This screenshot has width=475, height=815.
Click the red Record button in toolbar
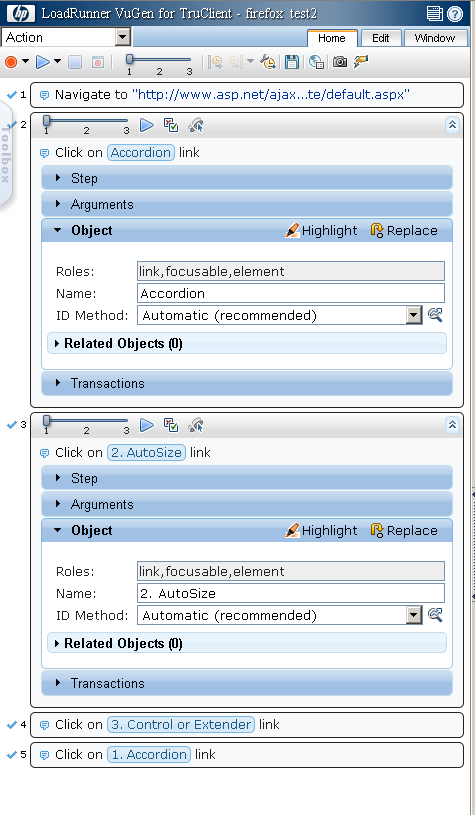(x=10, y=62)
